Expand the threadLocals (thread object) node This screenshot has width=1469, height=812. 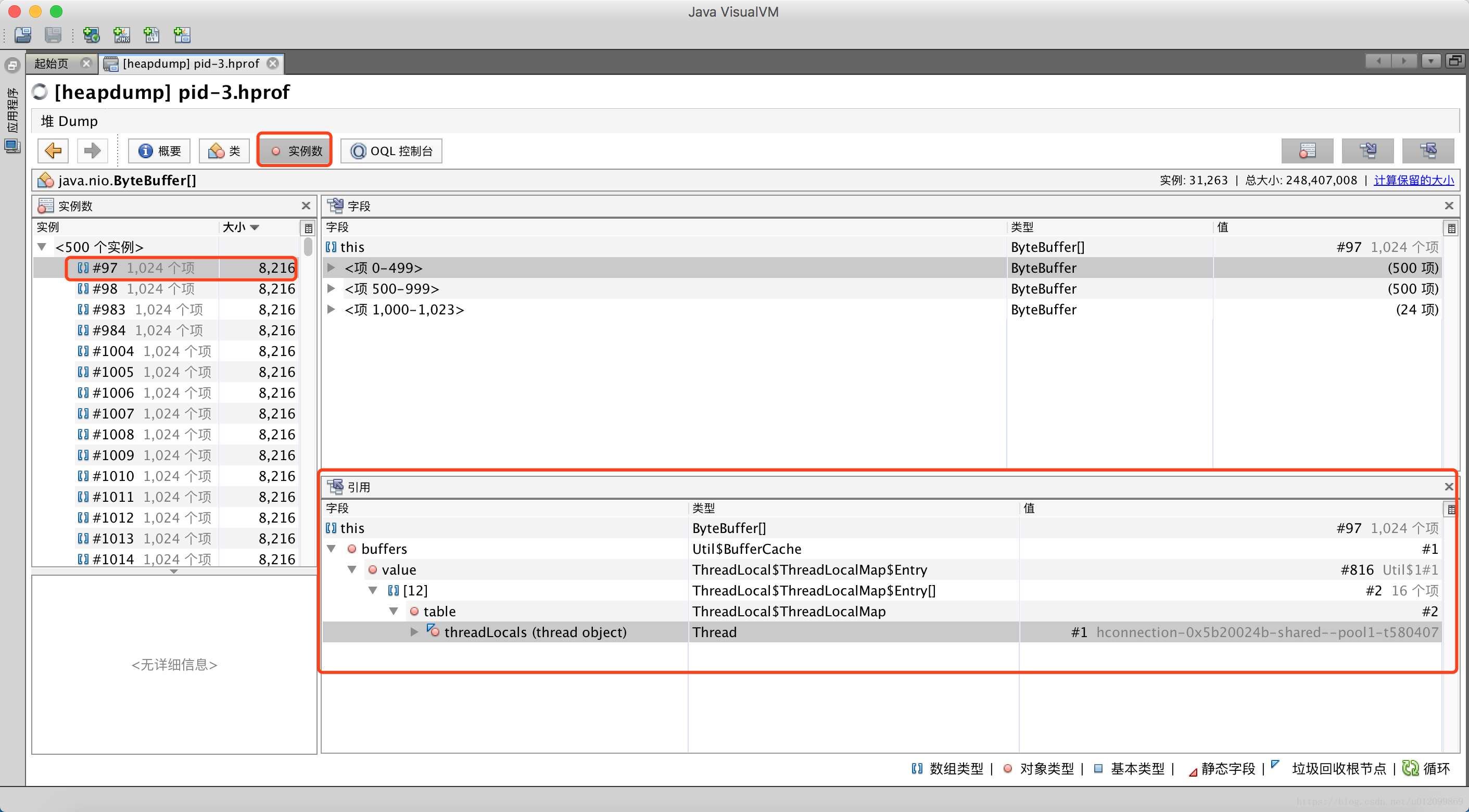click(x=414, y=632)
